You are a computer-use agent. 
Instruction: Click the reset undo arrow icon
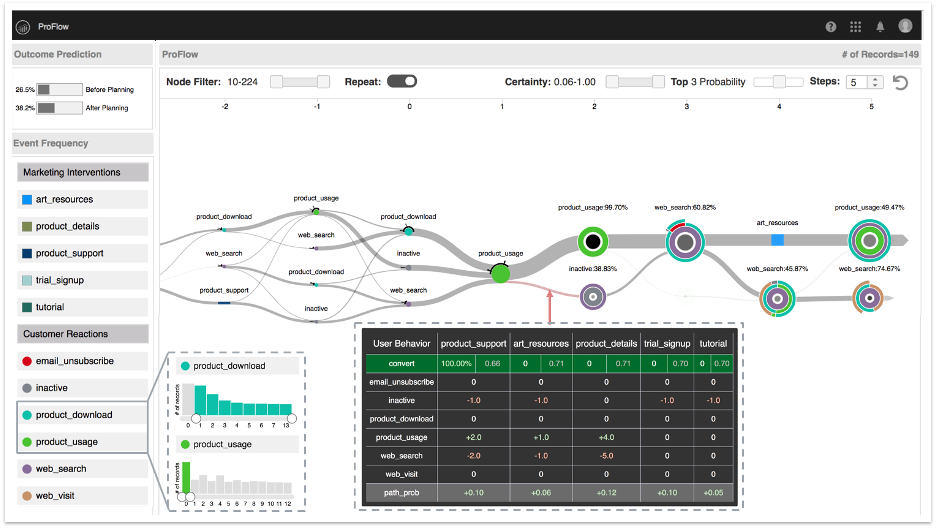(x=901, y=83)
